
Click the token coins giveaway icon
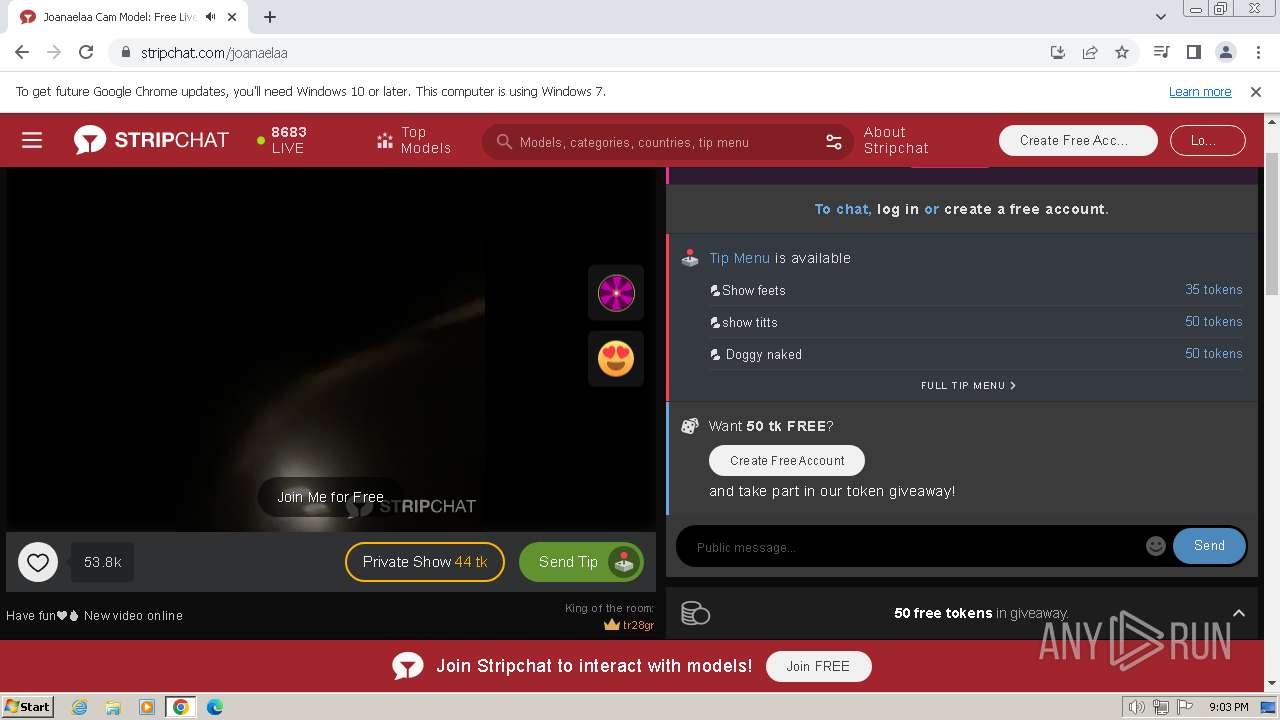(x=695, y=613)
